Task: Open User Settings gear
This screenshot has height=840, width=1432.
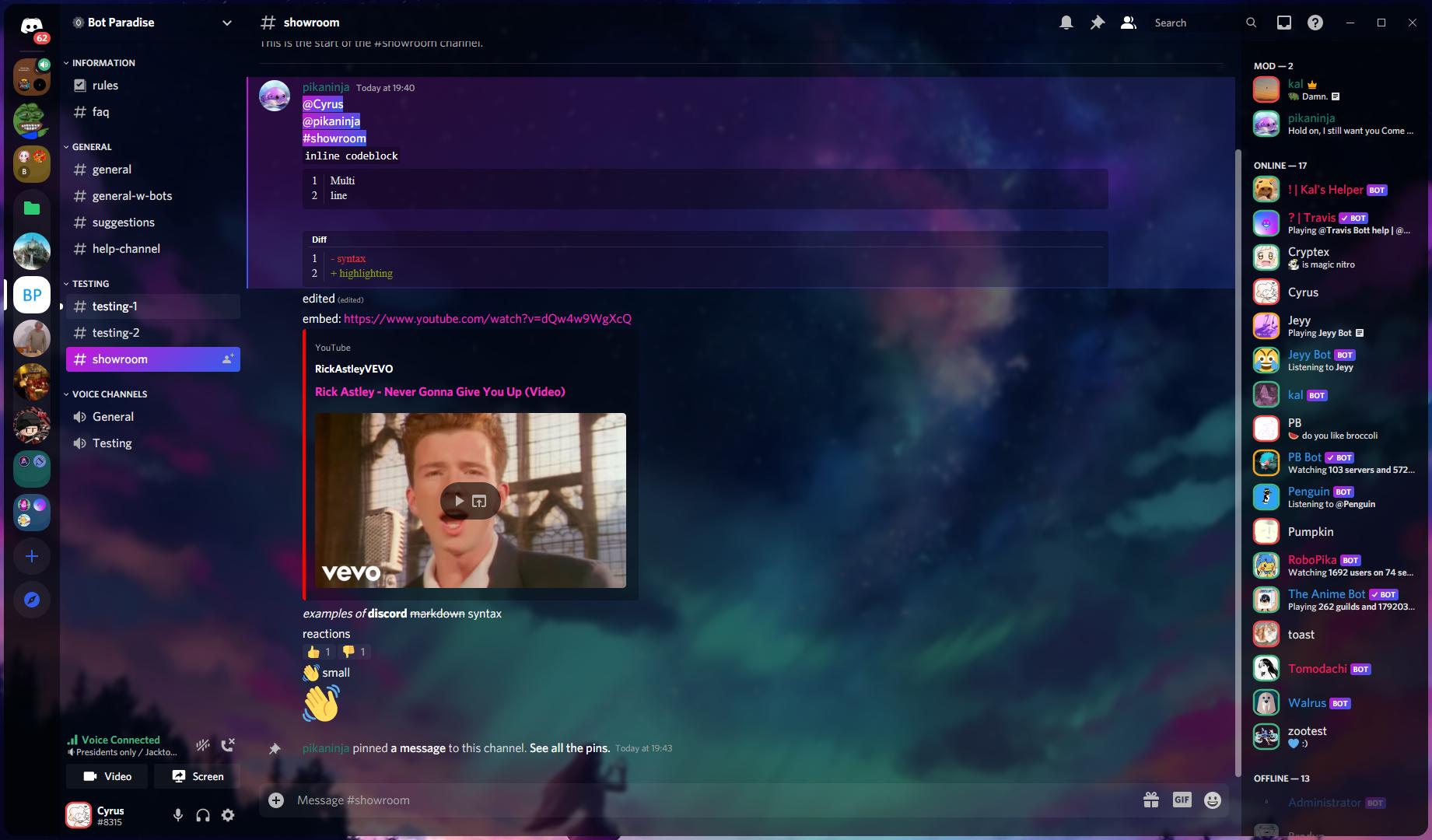Action: tap(228, 814)
